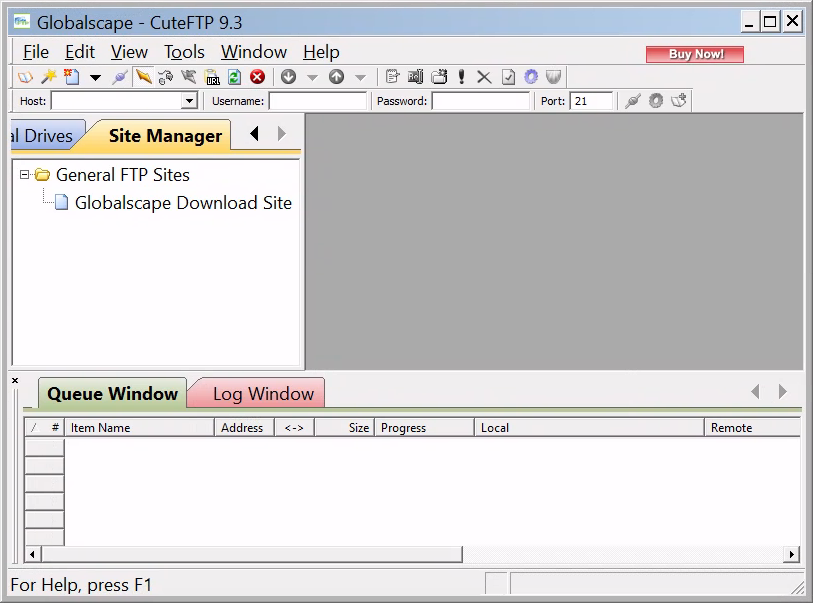
Task: Click the Progress column header
Action: [424, 428]
